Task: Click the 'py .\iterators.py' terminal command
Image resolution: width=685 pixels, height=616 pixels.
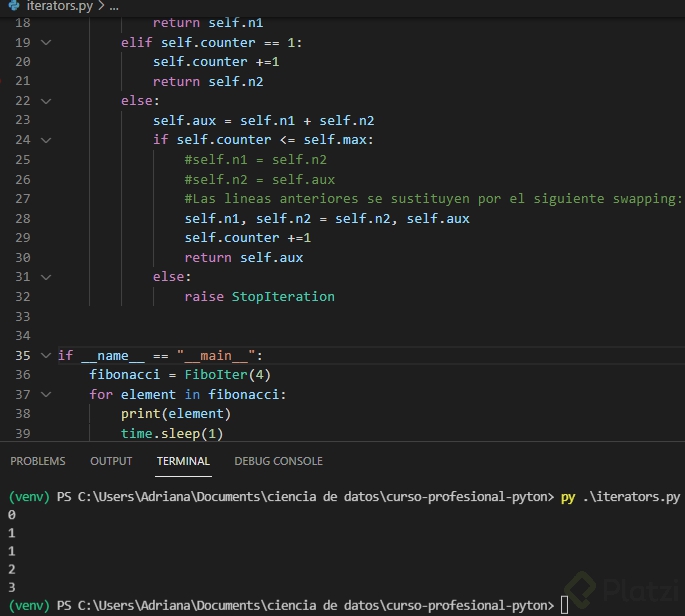Action: pyautogui.click(x=620, y=497)
